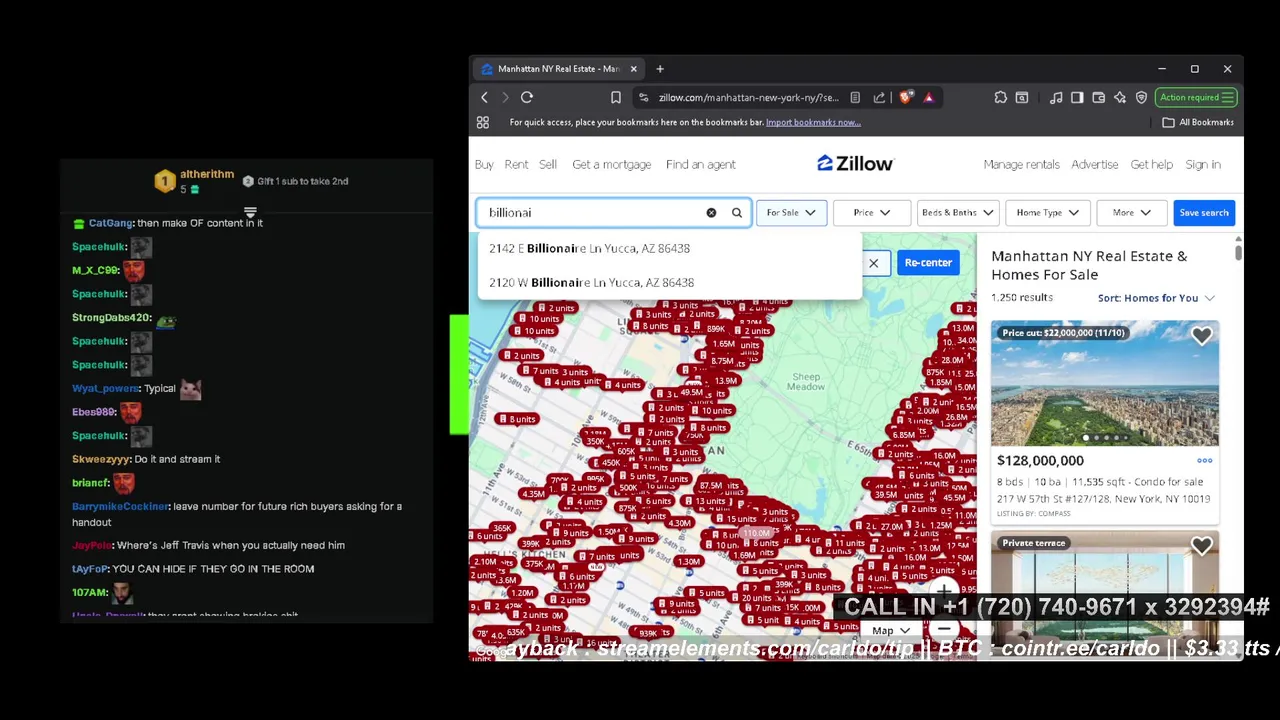Screen dimensions: 1280x720
Task: Open Brave Rewards triangle icon
Action: click(929, 97)
